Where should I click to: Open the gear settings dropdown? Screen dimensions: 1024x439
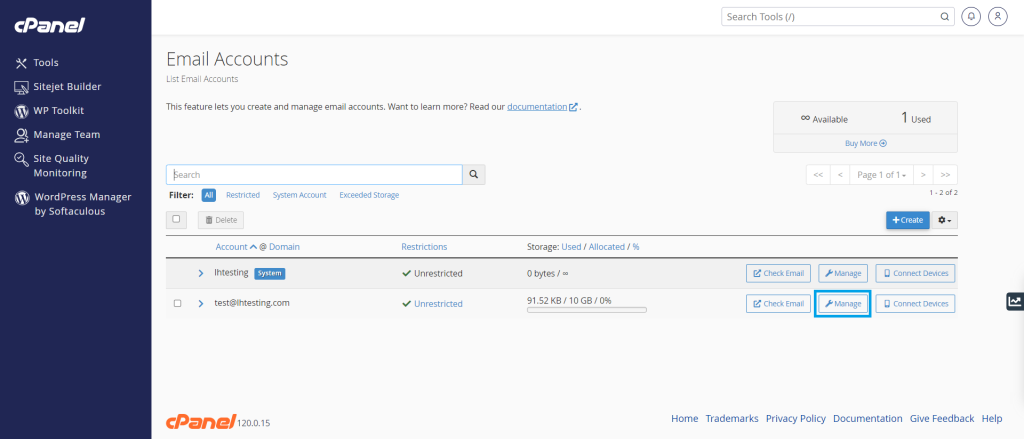(946, 219)
